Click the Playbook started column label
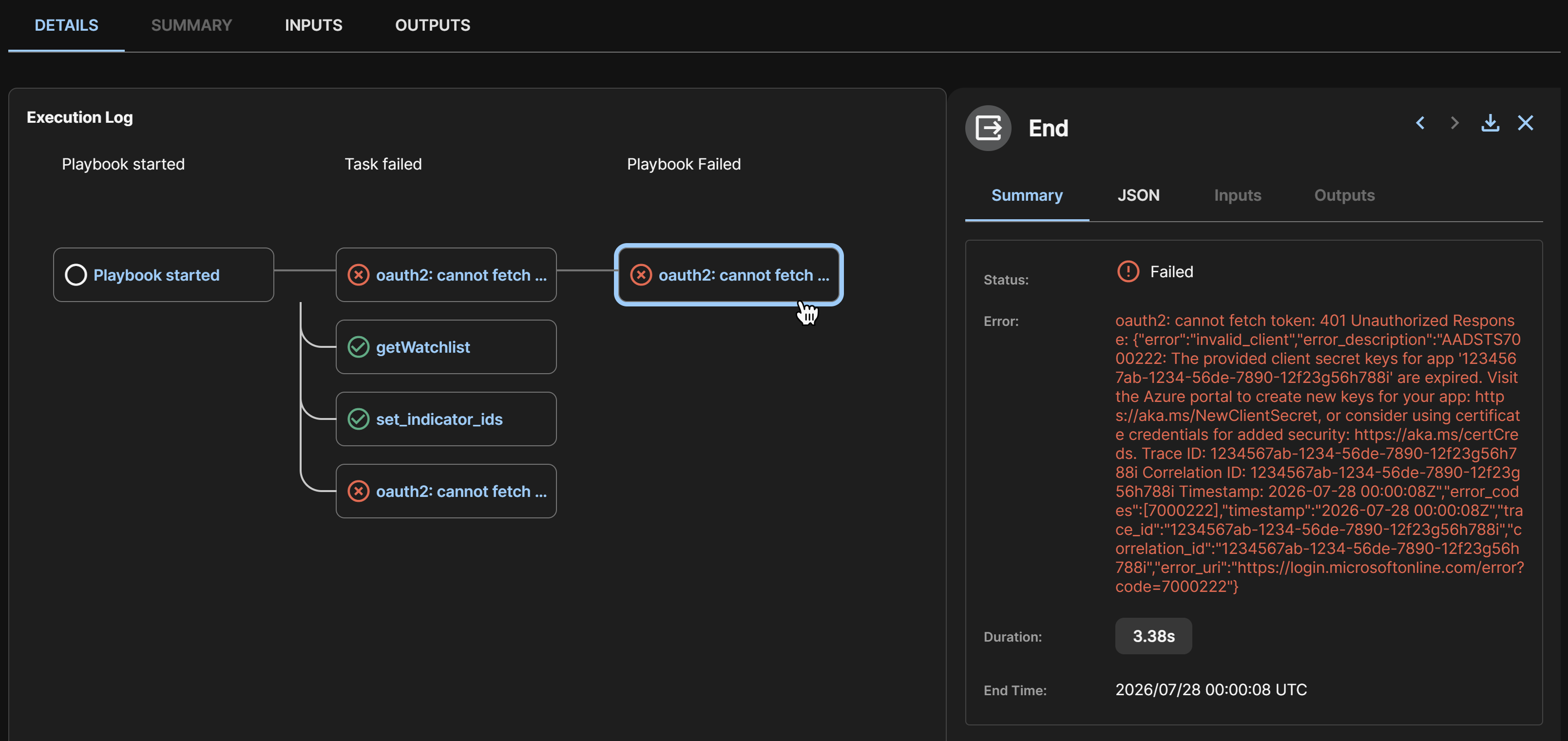The height and width of the screenshot is (741, 1568). [123, 164]
